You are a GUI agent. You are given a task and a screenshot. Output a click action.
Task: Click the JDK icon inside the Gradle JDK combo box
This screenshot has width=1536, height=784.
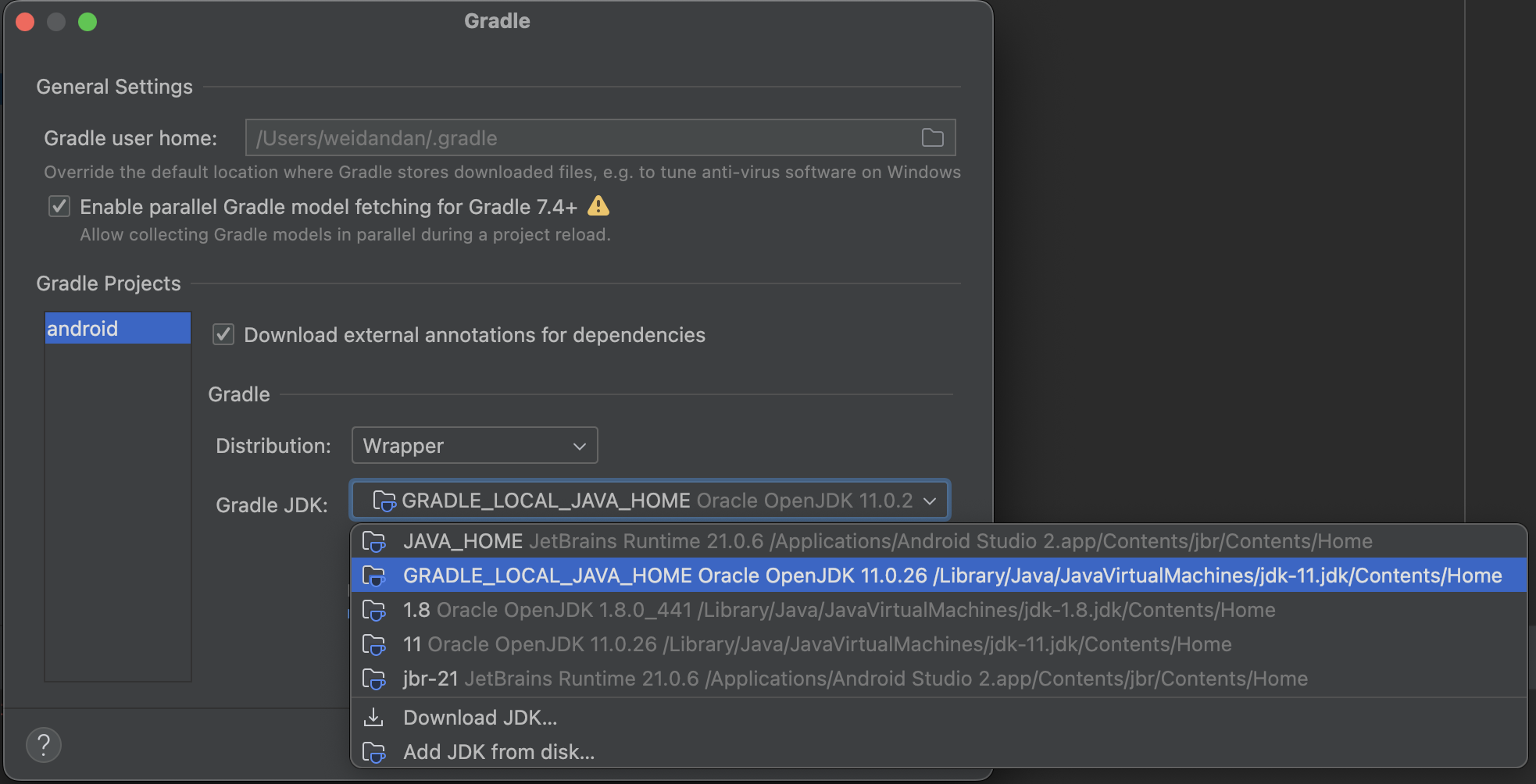384,501
